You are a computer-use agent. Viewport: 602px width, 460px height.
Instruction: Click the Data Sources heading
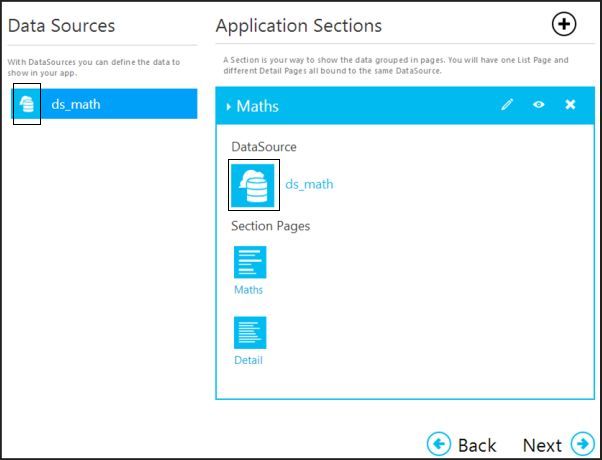[x=61, y=26]
